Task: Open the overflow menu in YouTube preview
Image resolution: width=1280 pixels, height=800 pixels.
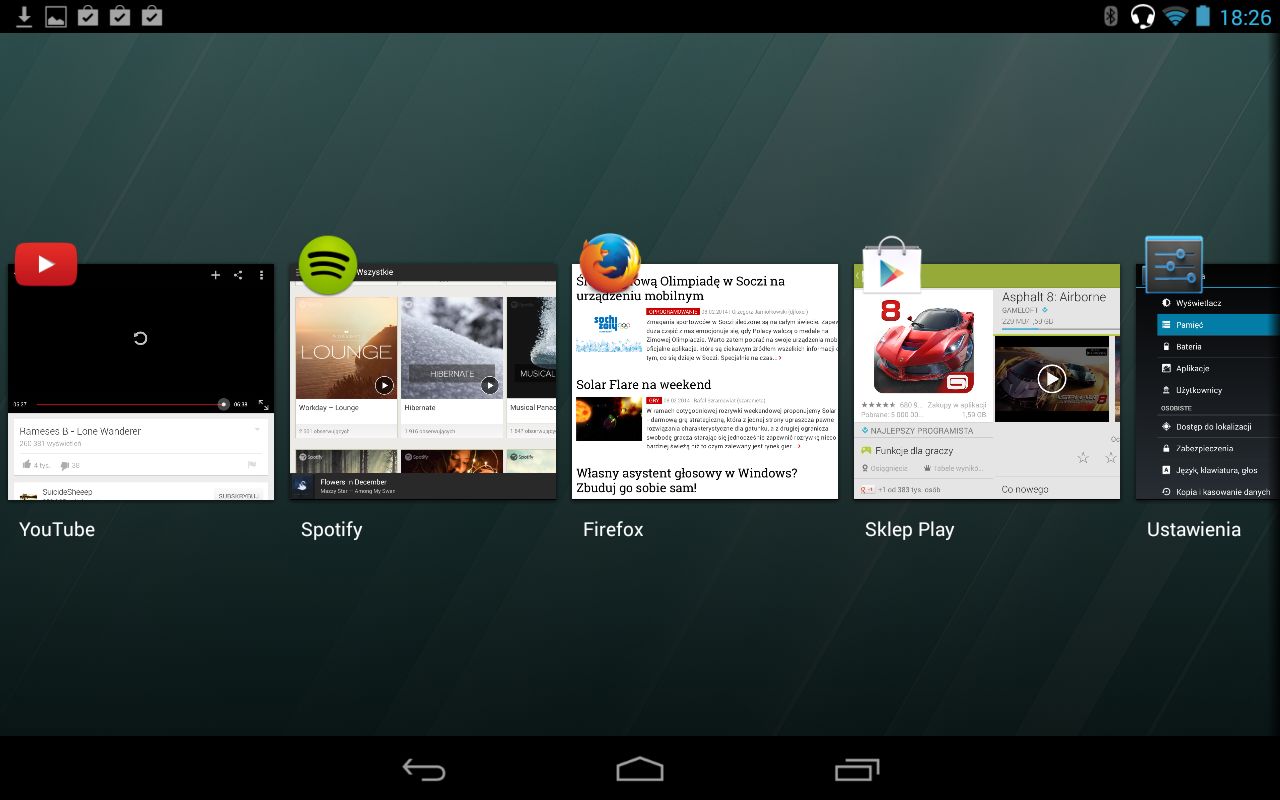Action: tap(261, 275)
